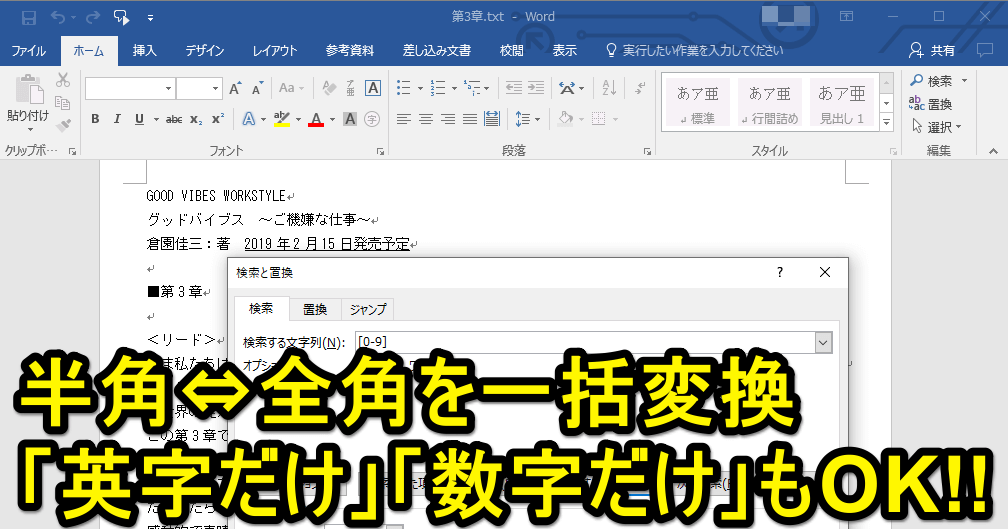The image size is (1008, 529).
Task: Click the Redo arrow icon
Action: click(x=93, y=17)
